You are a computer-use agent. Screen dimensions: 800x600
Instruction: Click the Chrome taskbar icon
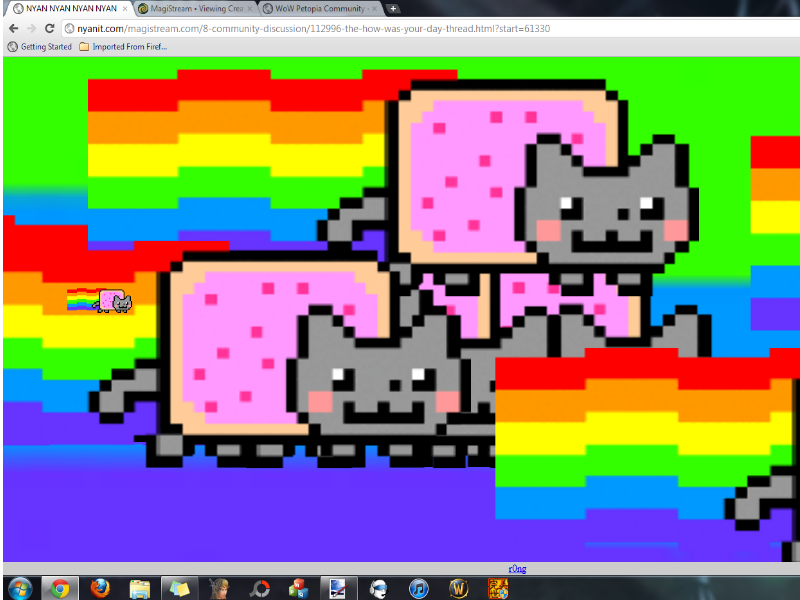(x=60, y=589)
